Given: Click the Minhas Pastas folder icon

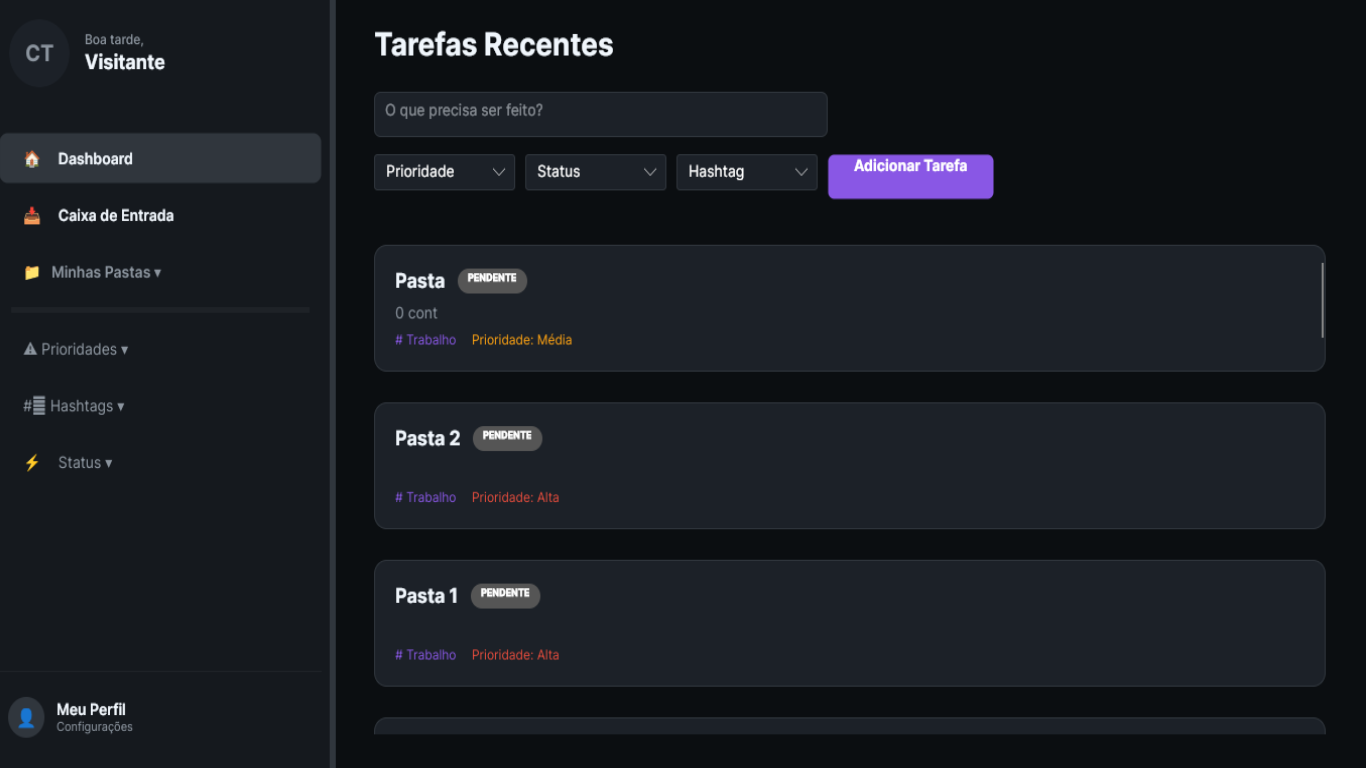Looking at the screenshot, I should point(32,272).
